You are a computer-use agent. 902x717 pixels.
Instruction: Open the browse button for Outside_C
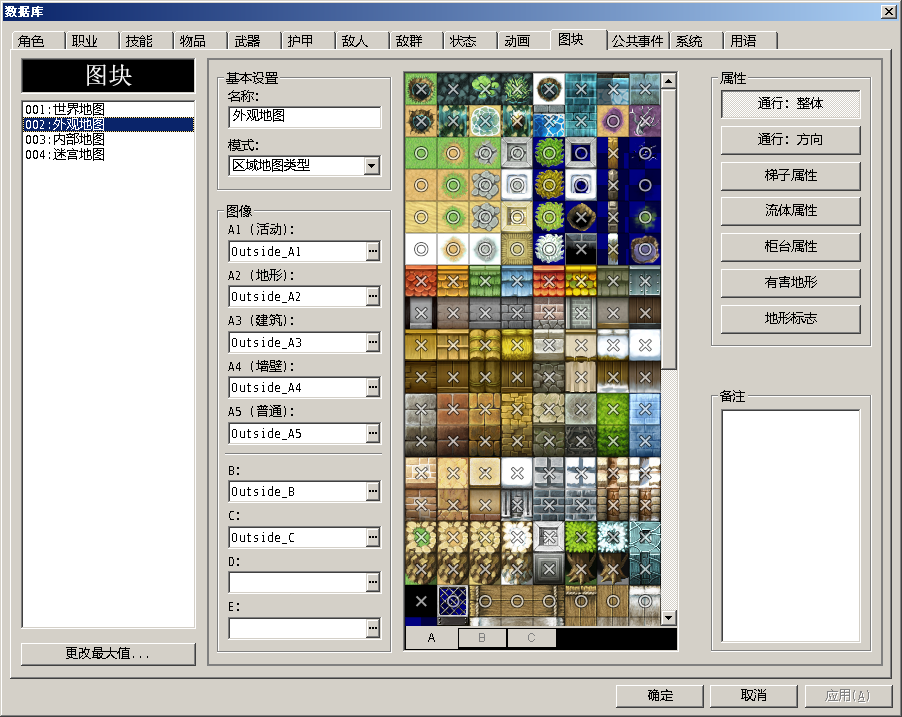coord(373,537)
